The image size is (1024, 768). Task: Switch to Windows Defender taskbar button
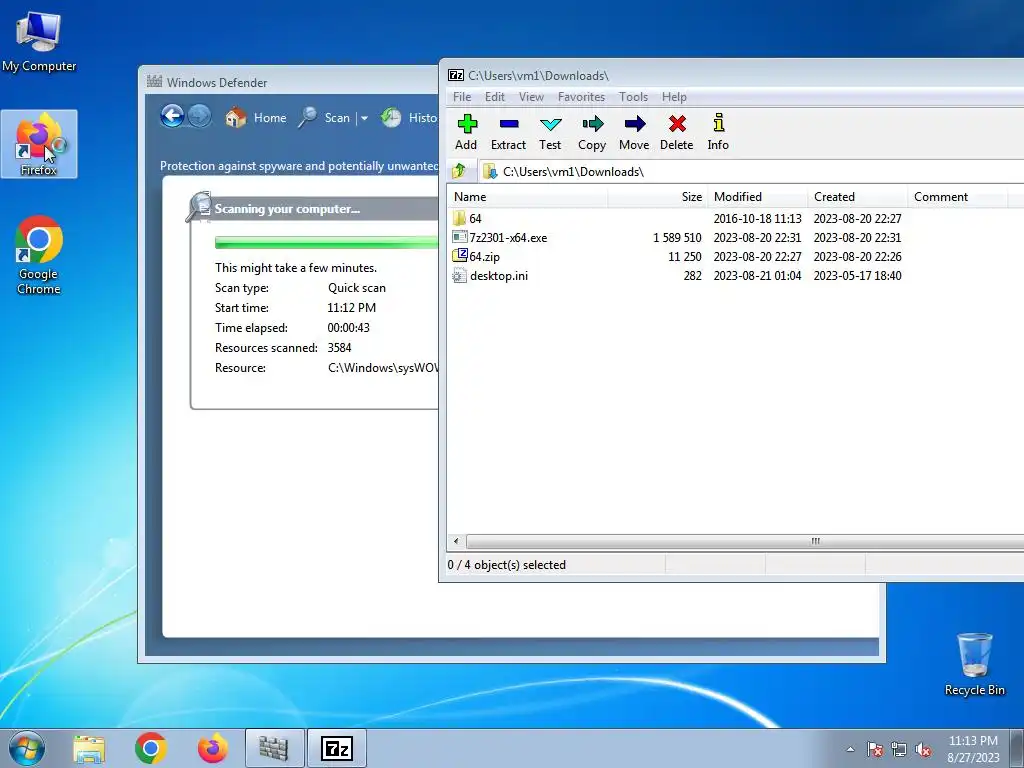tap(274, 749)
